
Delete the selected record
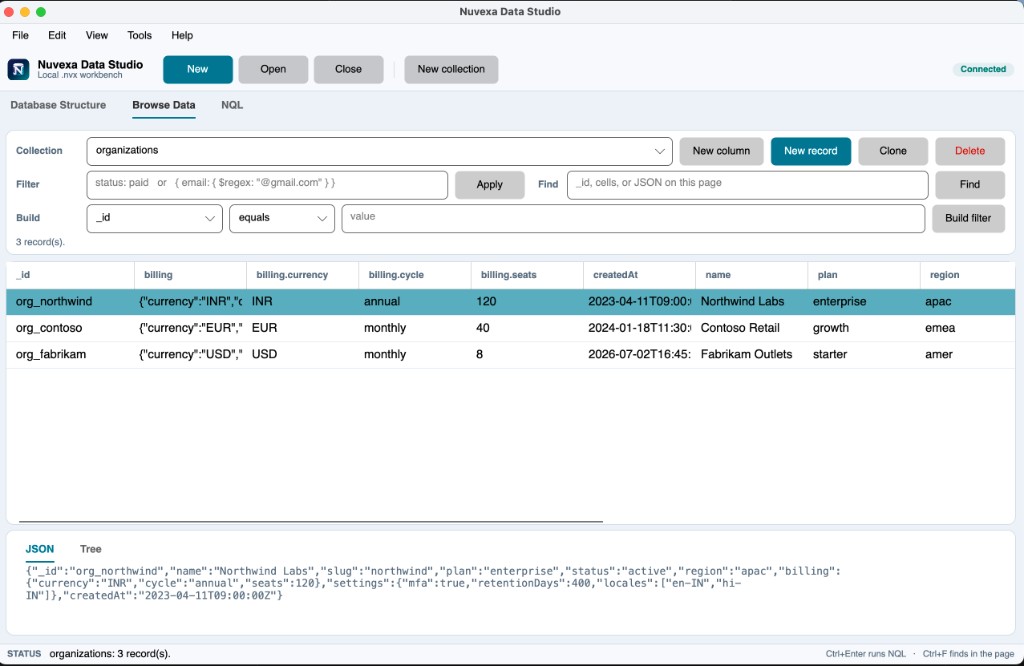[970, 151]
